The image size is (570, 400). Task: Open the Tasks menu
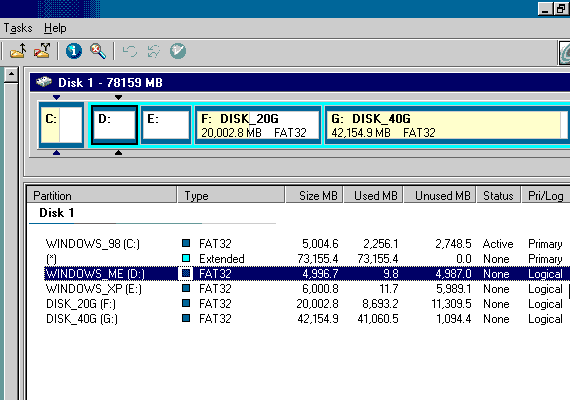click(x=18, y=28)
